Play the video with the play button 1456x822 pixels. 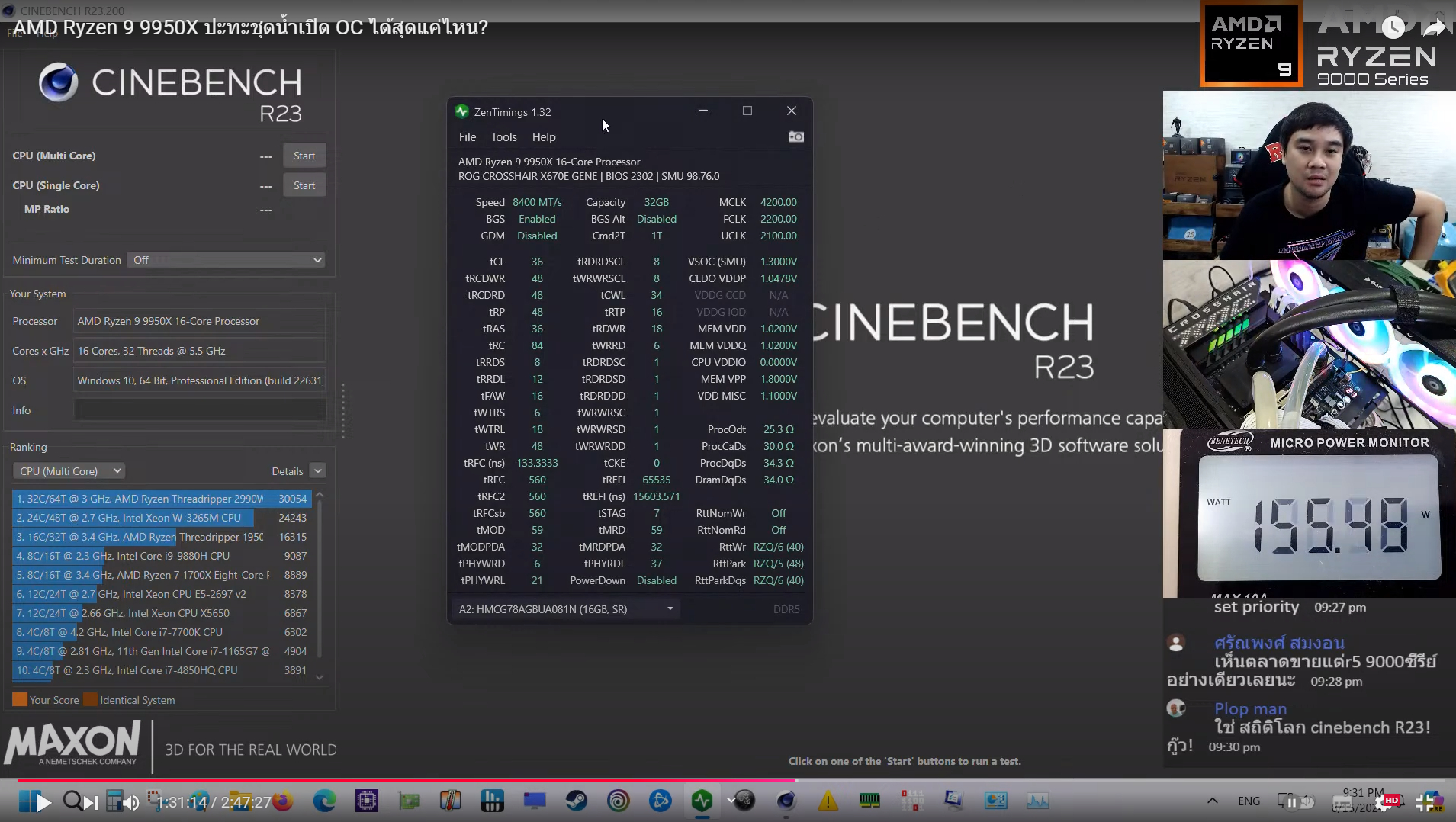(x=43, y=802)
